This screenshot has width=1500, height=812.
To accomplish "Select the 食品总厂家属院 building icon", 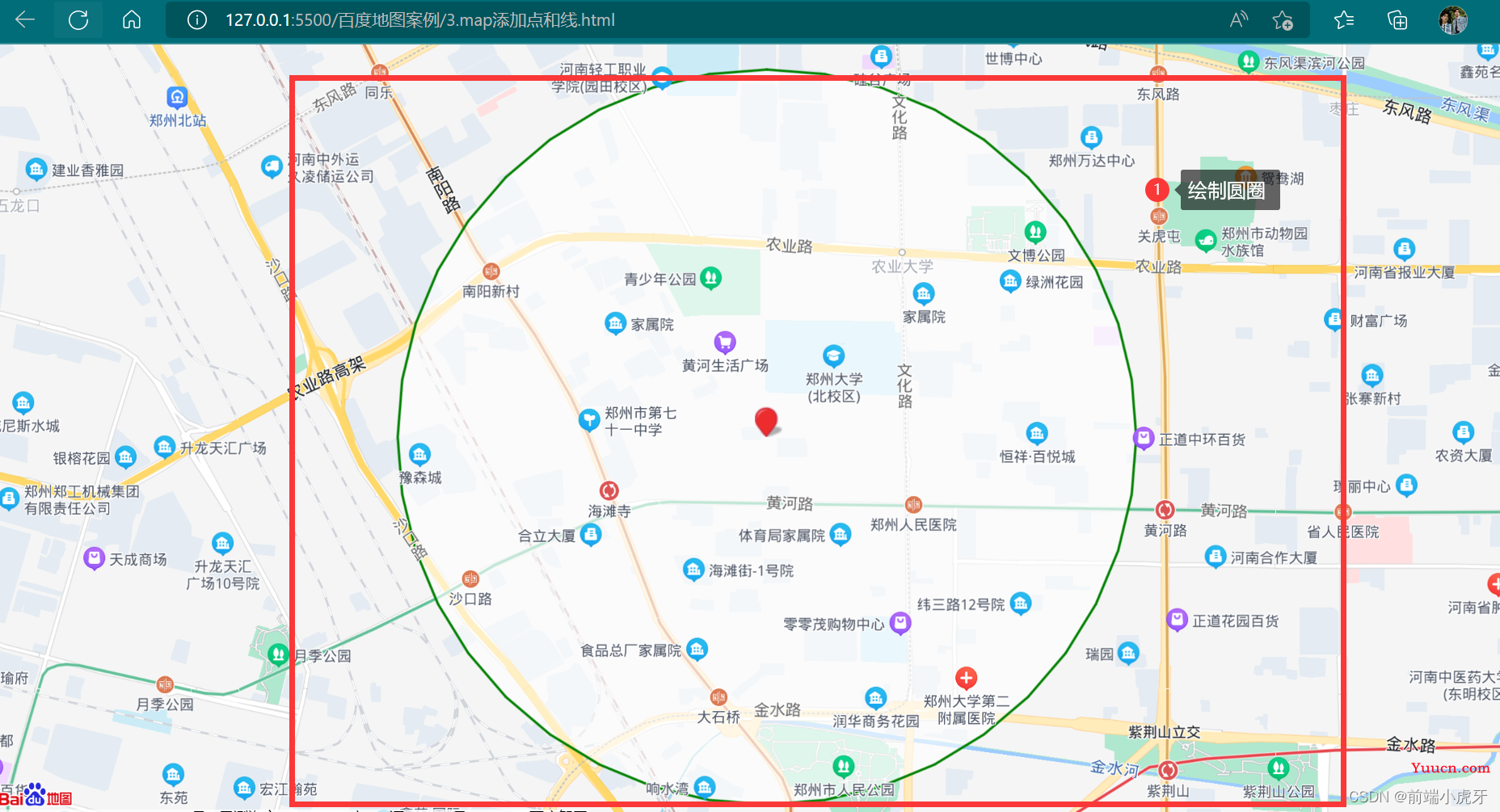I will coord(697,649).
